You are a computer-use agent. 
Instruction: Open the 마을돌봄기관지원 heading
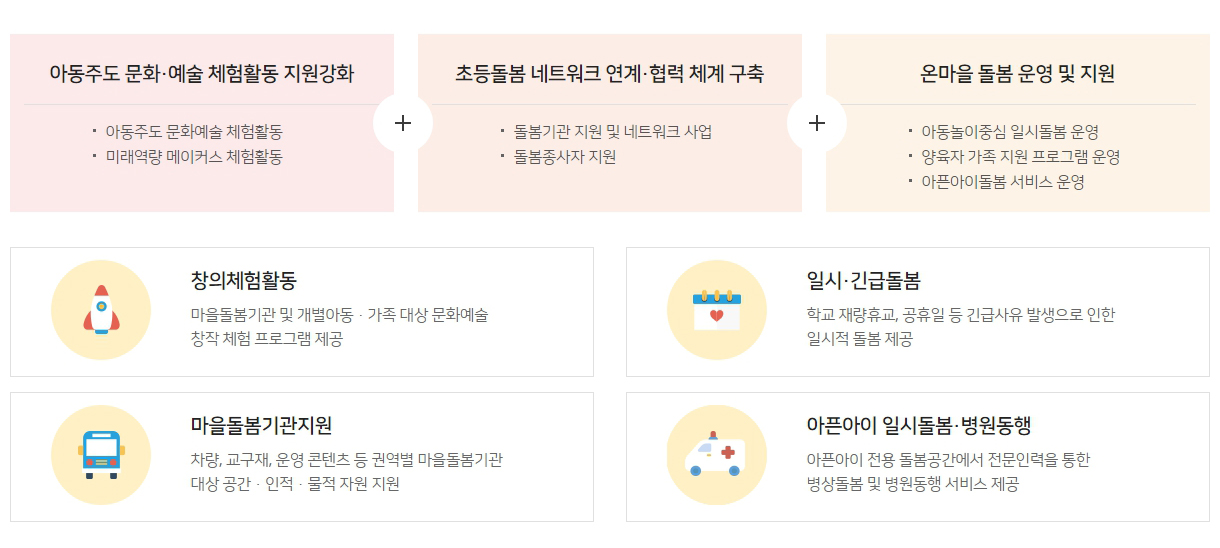[x=261, y=425]
